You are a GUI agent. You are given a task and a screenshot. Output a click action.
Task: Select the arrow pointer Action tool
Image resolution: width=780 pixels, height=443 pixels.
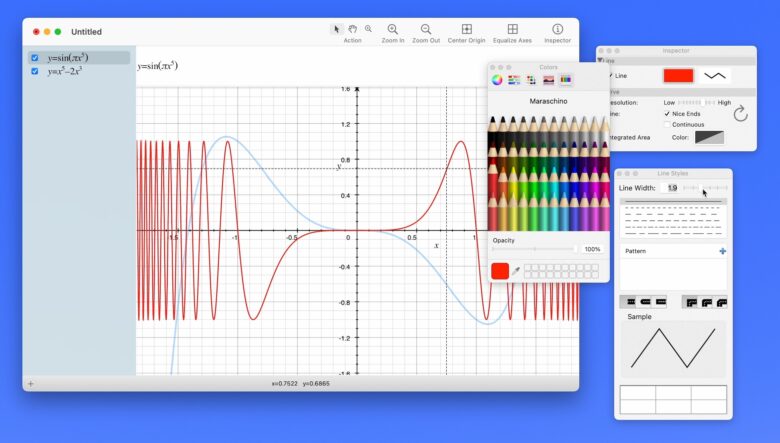point(337,29)
